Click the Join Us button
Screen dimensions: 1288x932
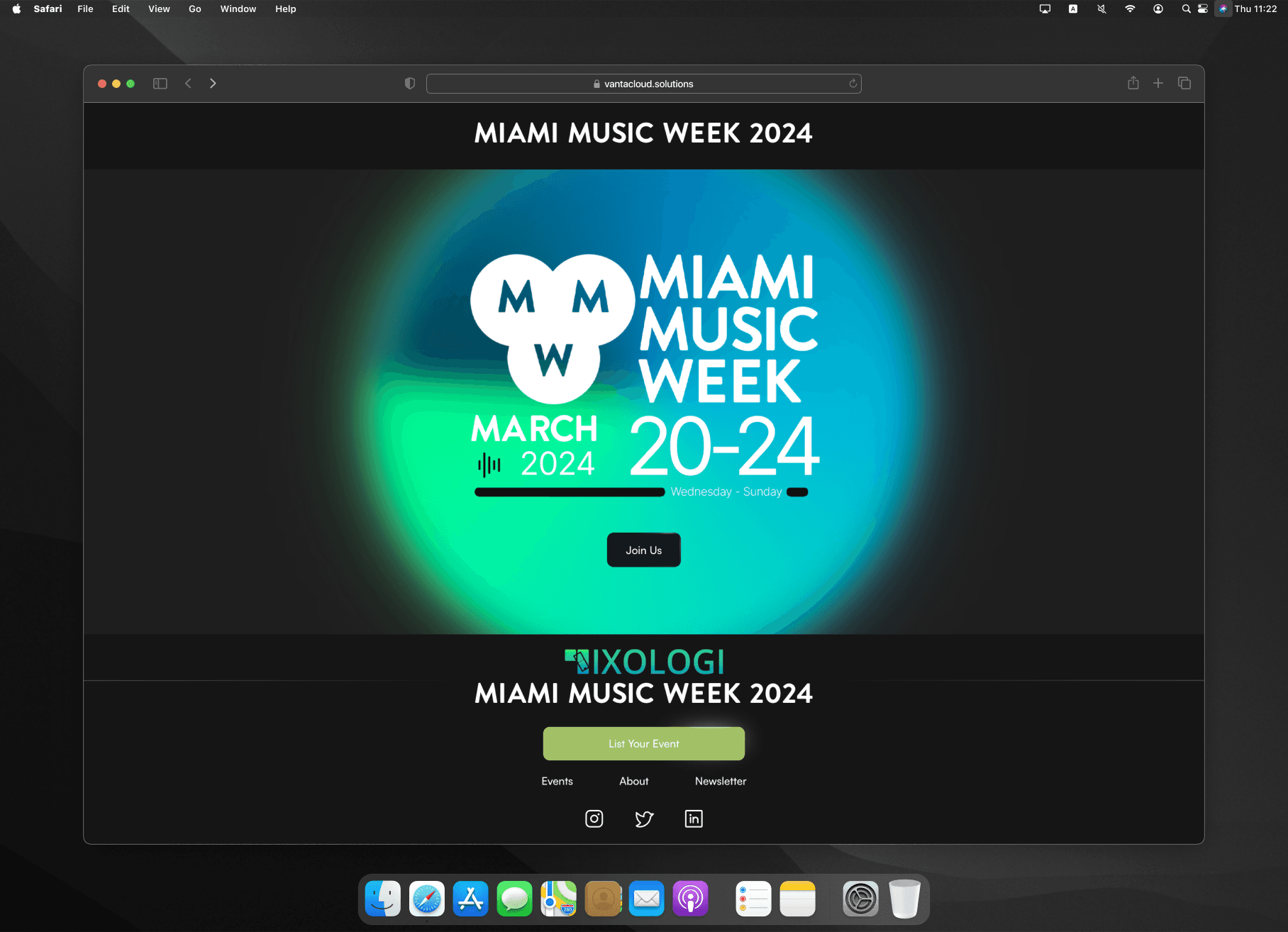click(643, 550)
